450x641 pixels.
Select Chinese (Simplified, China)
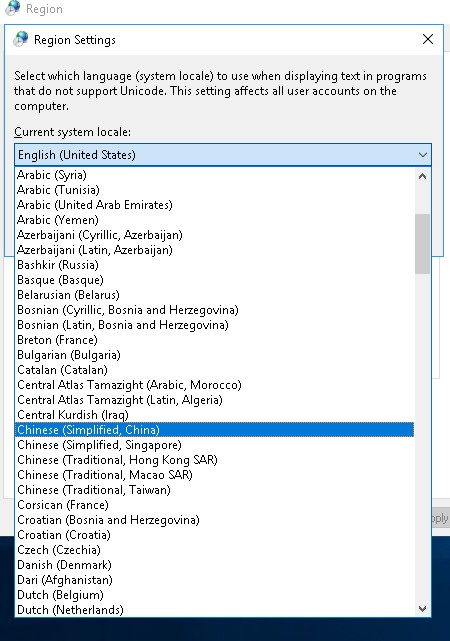215,430
